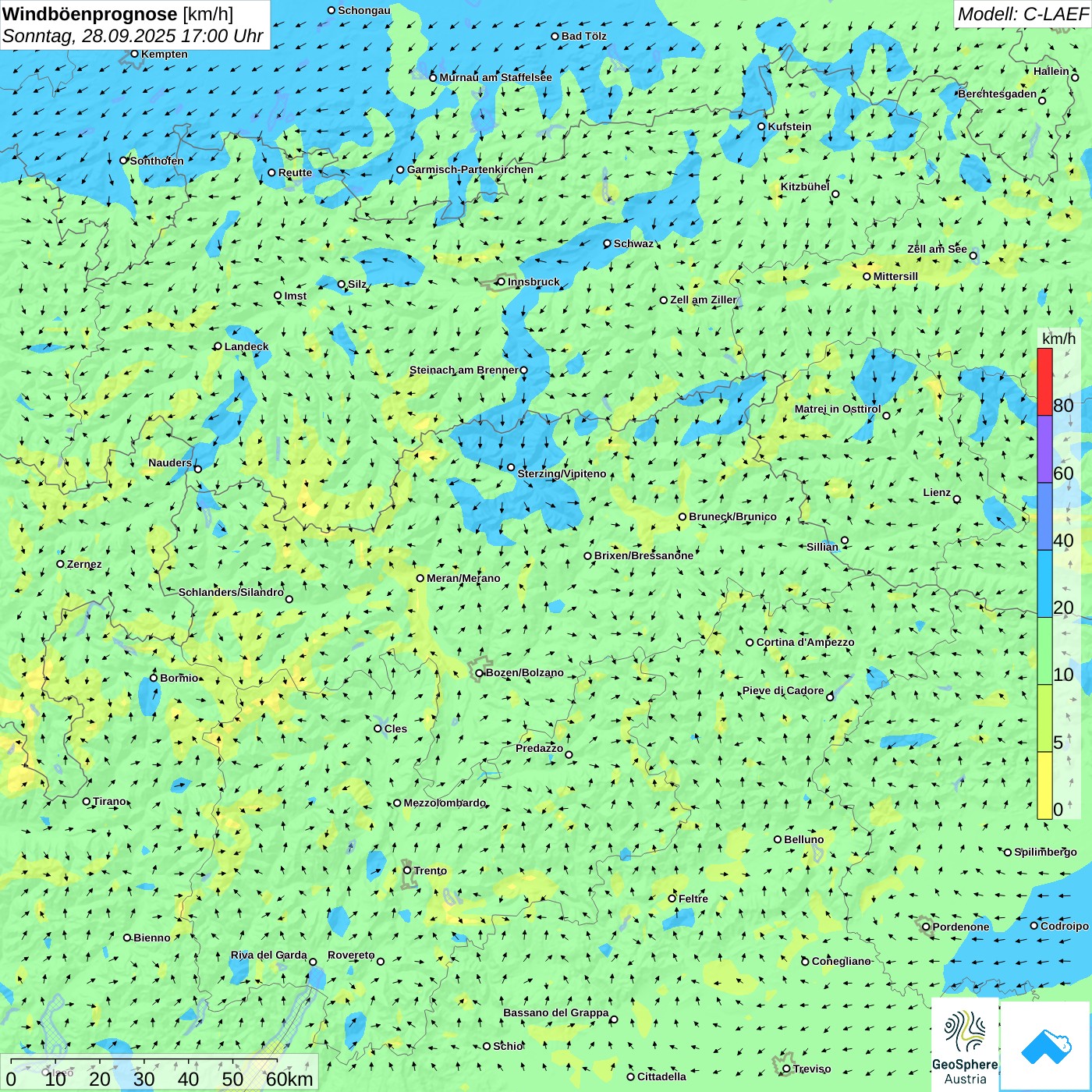Image resolution: width=1092 pixels, height=1092 pixels.
Task: Click the Mittersill location dot
Action: pos(867,276)
